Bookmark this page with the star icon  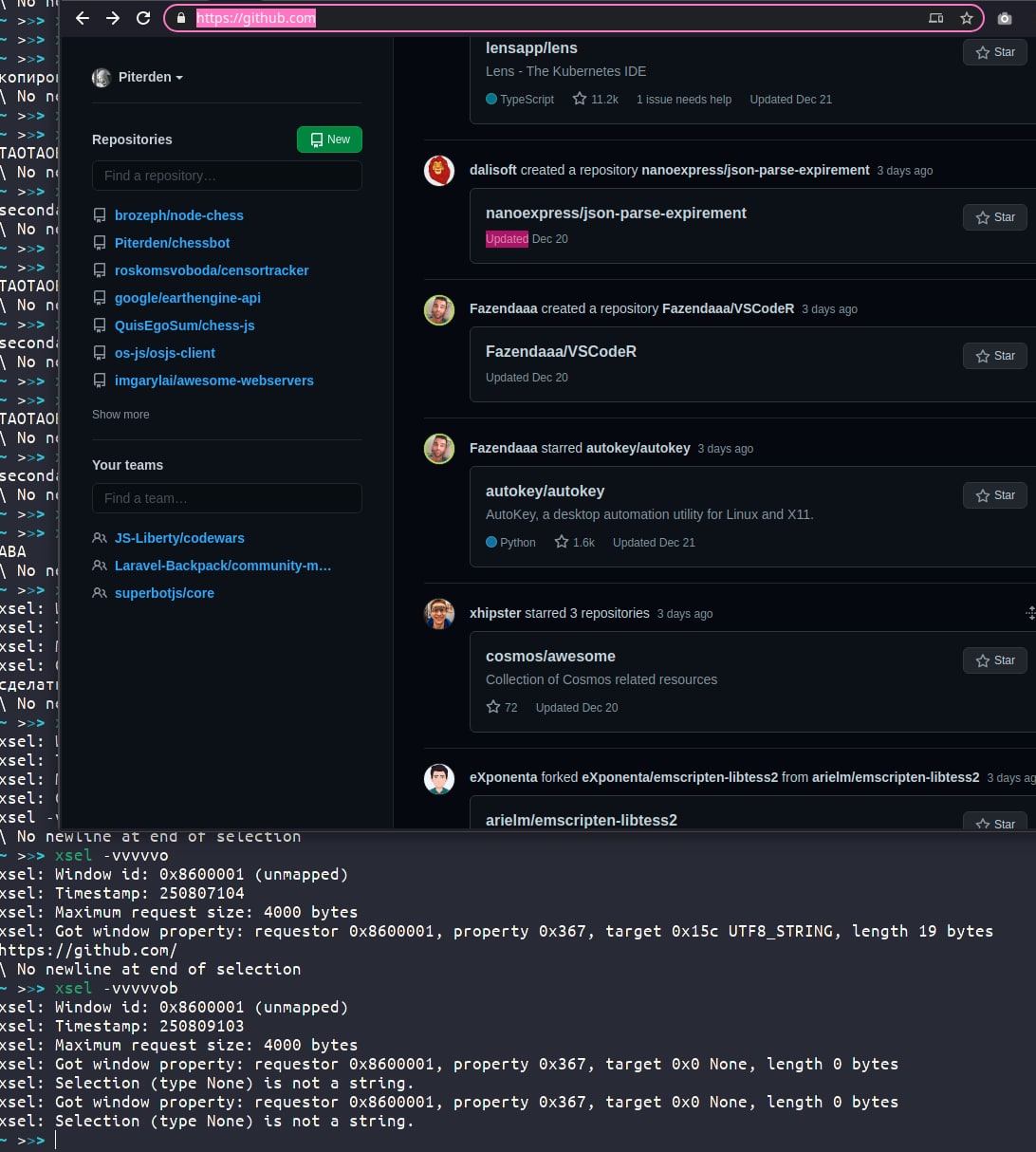point(967,18)
